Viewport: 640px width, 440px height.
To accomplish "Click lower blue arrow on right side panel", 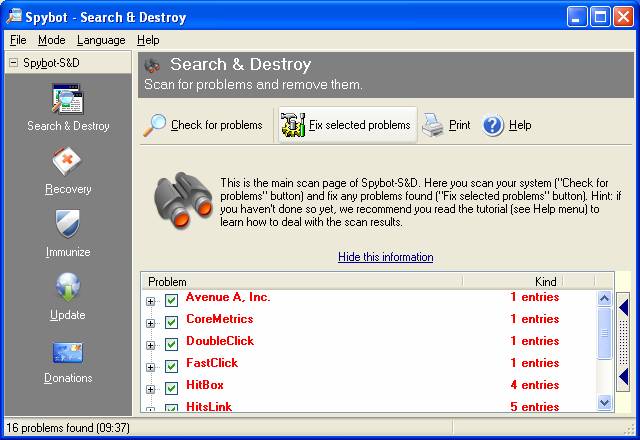I will [623, 376].
